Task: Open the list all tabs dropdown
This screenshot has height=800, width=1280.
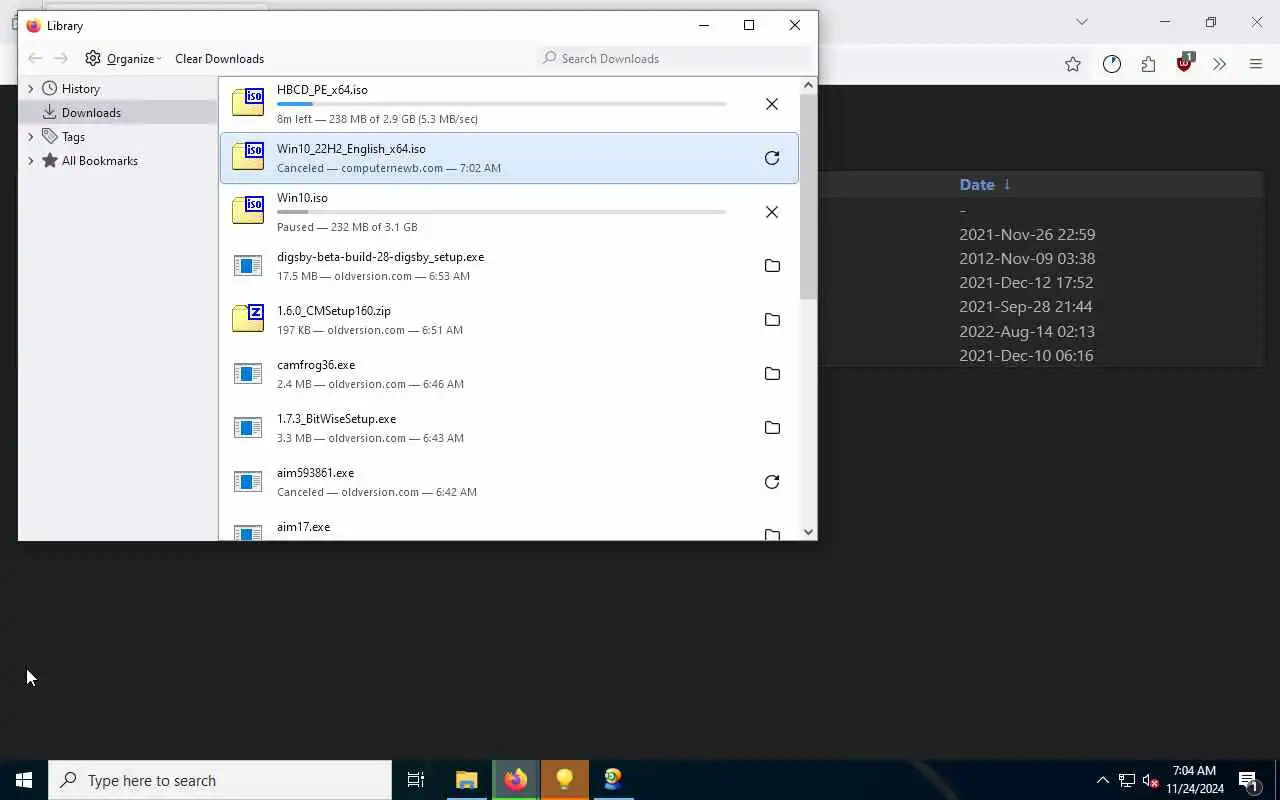Action: (x=1081, y=22)
